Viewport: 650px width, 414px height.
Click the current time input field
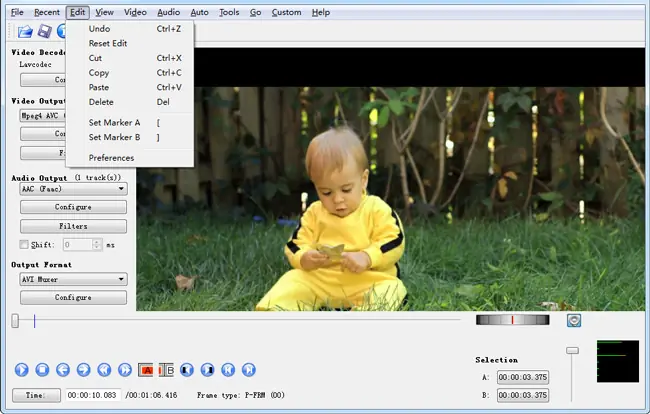click(93, 395)
